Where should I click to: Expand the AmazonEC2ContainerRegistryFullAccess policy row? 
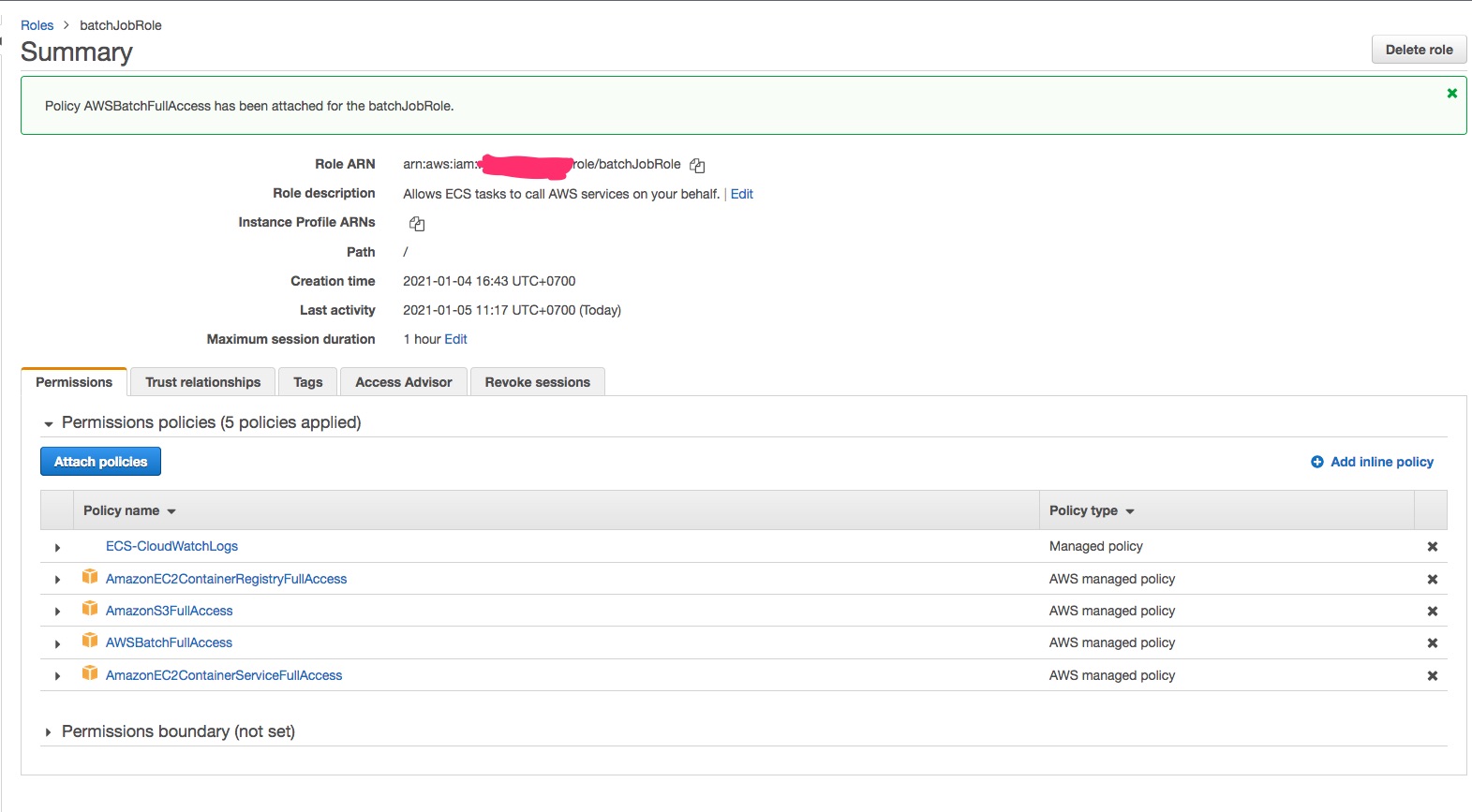57,580
